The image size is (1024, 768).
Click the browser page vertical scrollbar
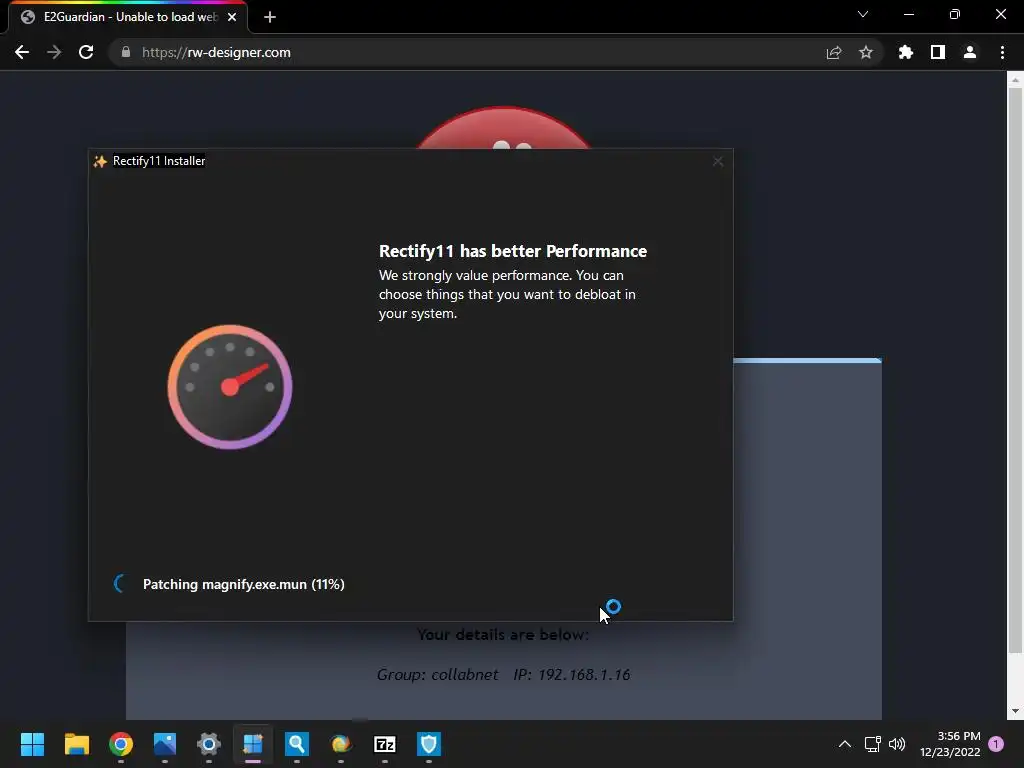coord(1015,369)
